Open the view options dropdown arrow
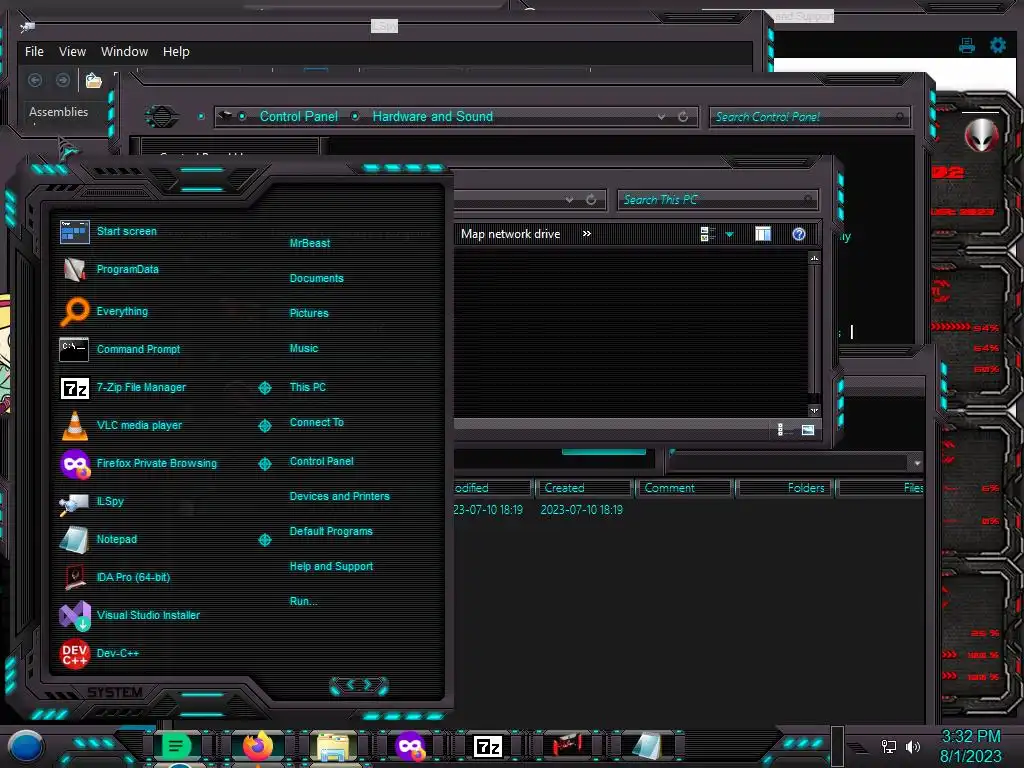The width and height of the screenshot is (1024, 768). click(x=729, y=234)
